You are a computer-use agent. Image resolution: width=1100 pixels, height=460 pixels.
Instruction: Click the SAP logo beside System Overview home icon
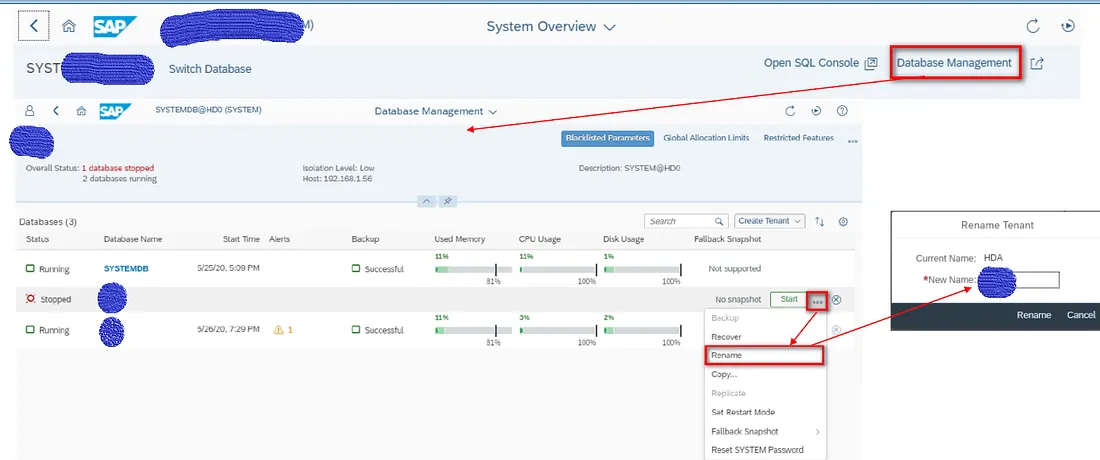pos(115,27)
